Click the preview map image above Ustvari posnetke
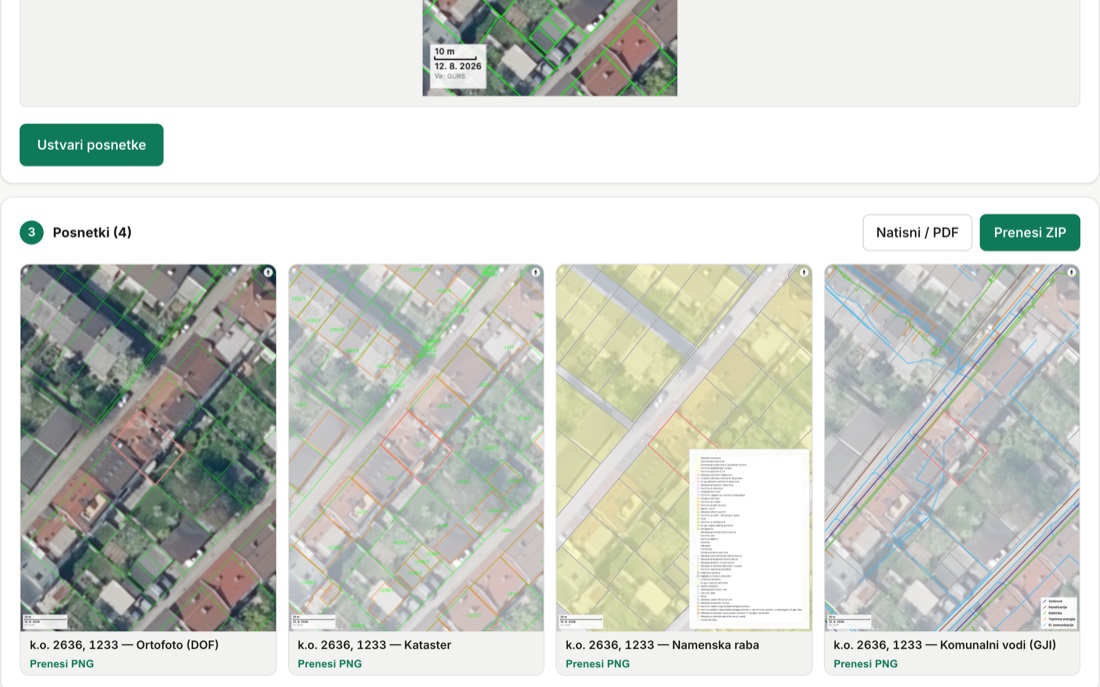The width and height of the screenshot is (1100, 687). 550,48
